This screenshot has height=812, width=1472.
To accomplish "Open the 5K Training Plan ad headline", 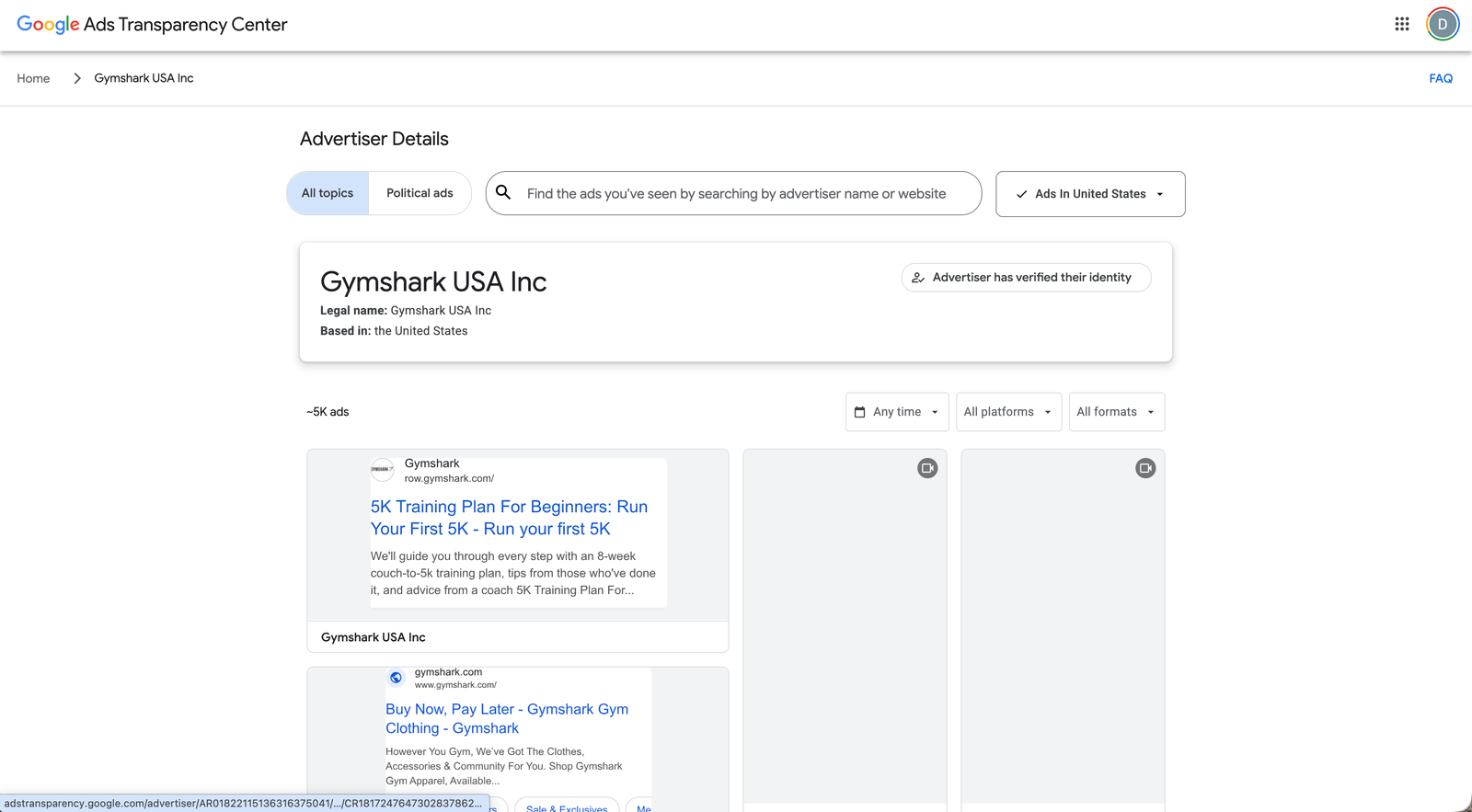I will point(509,518).
